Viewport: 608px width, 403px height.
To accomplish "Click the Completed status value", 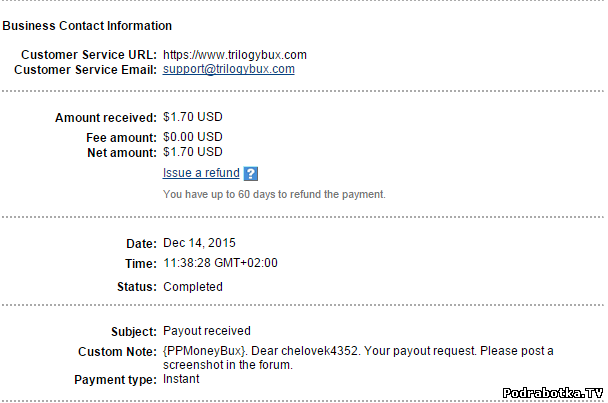I will 192,287.
